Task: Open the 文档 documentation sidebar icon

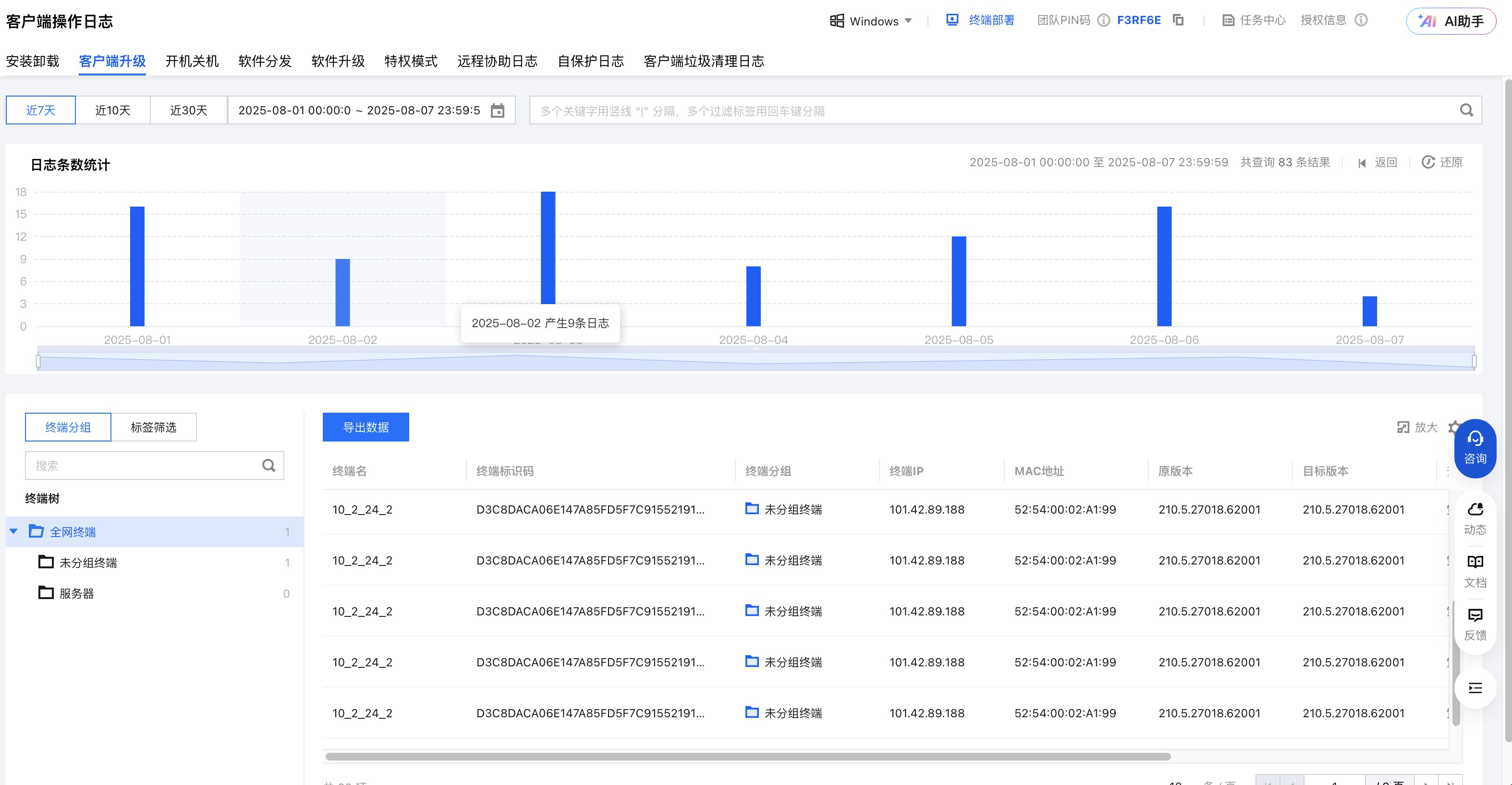Action: (1475, 571)
